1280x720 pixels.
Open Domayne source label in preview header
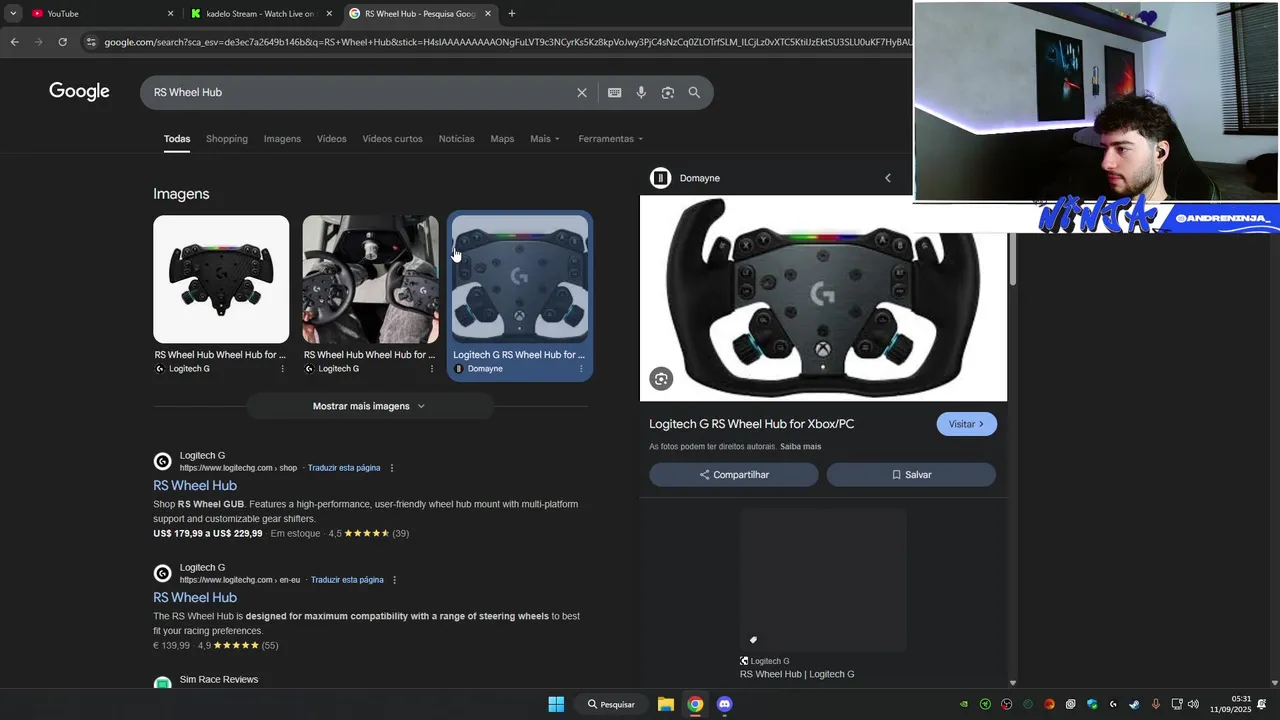click(x=700, y=178)
